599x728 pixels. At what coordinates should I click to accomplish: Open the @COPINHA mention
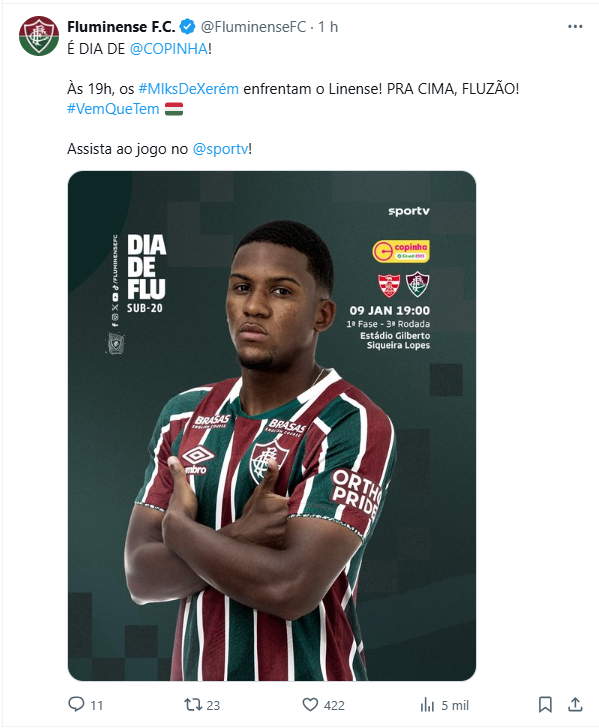169,49
